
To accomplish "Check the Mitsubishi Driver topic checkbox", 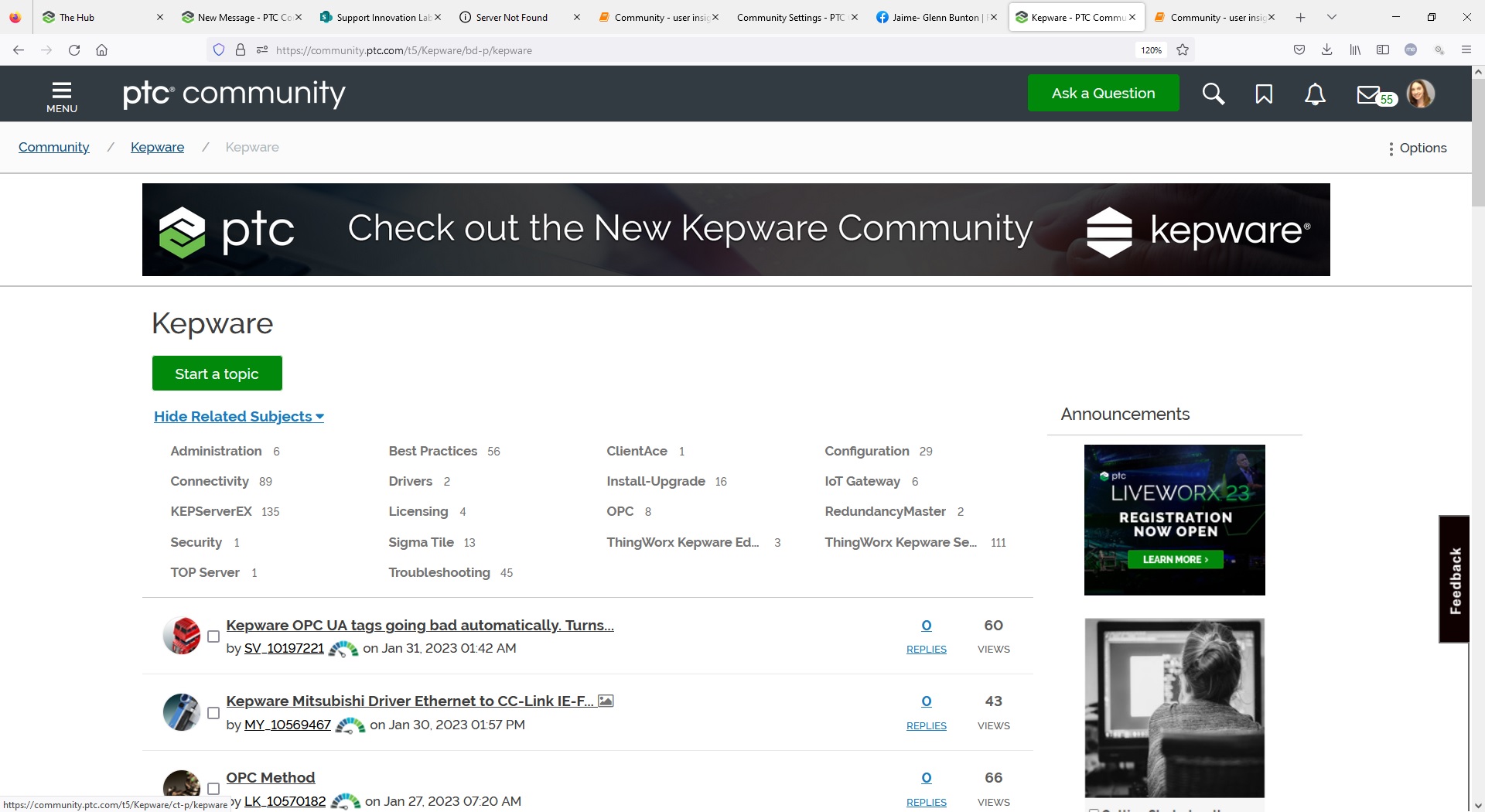I will (x=213, y=713).
